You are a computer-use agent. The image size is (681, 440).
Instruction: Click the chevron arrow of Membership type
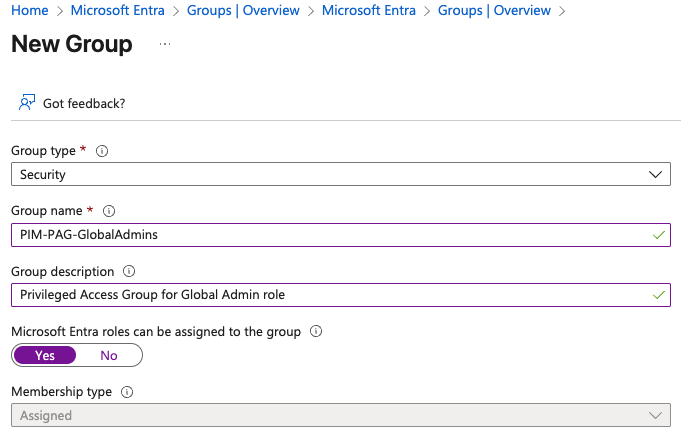pyautogui.click(x=656, y=415)
